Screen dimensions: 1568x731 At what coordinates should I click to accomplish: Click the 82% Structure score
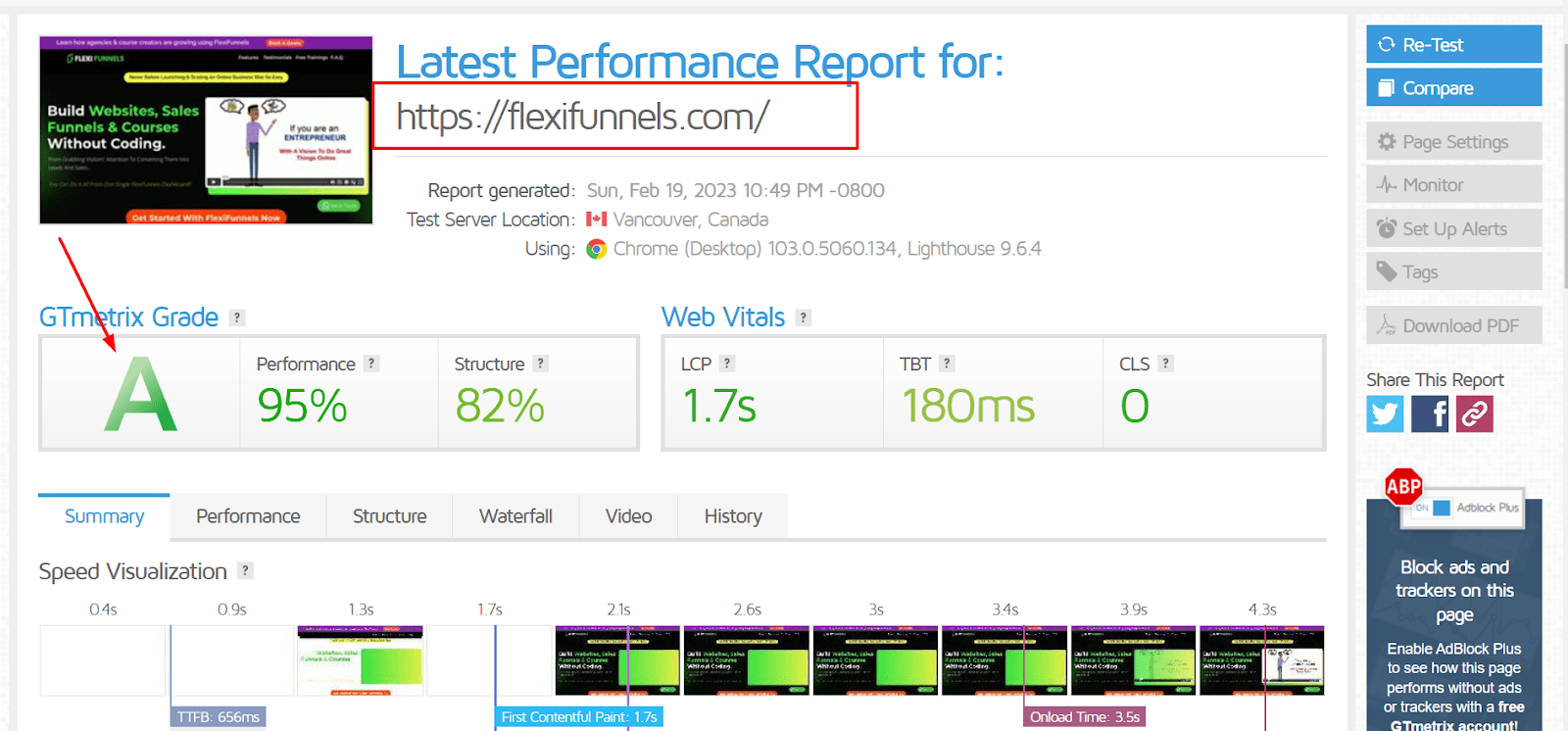(x=500, y=406)
